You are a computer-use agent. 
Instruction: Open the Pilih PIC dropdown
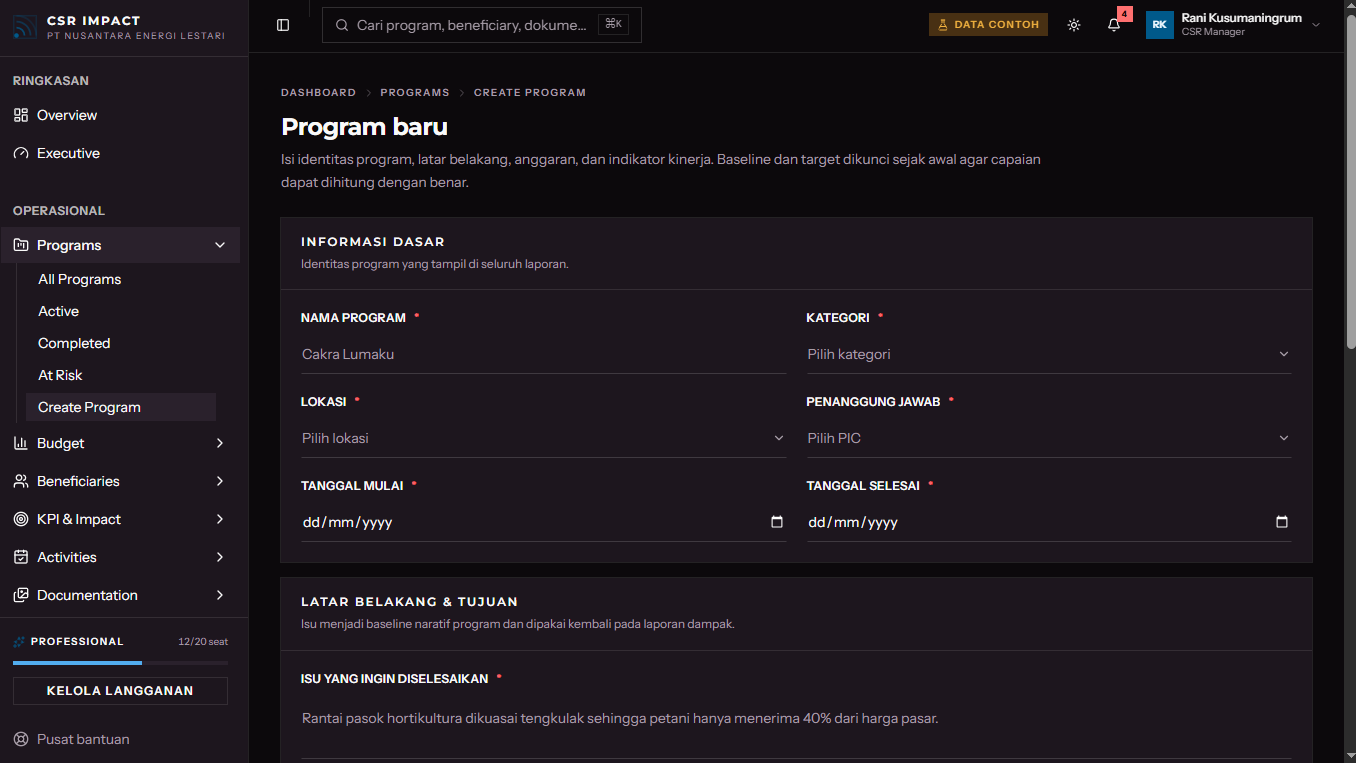(1049, 438)
